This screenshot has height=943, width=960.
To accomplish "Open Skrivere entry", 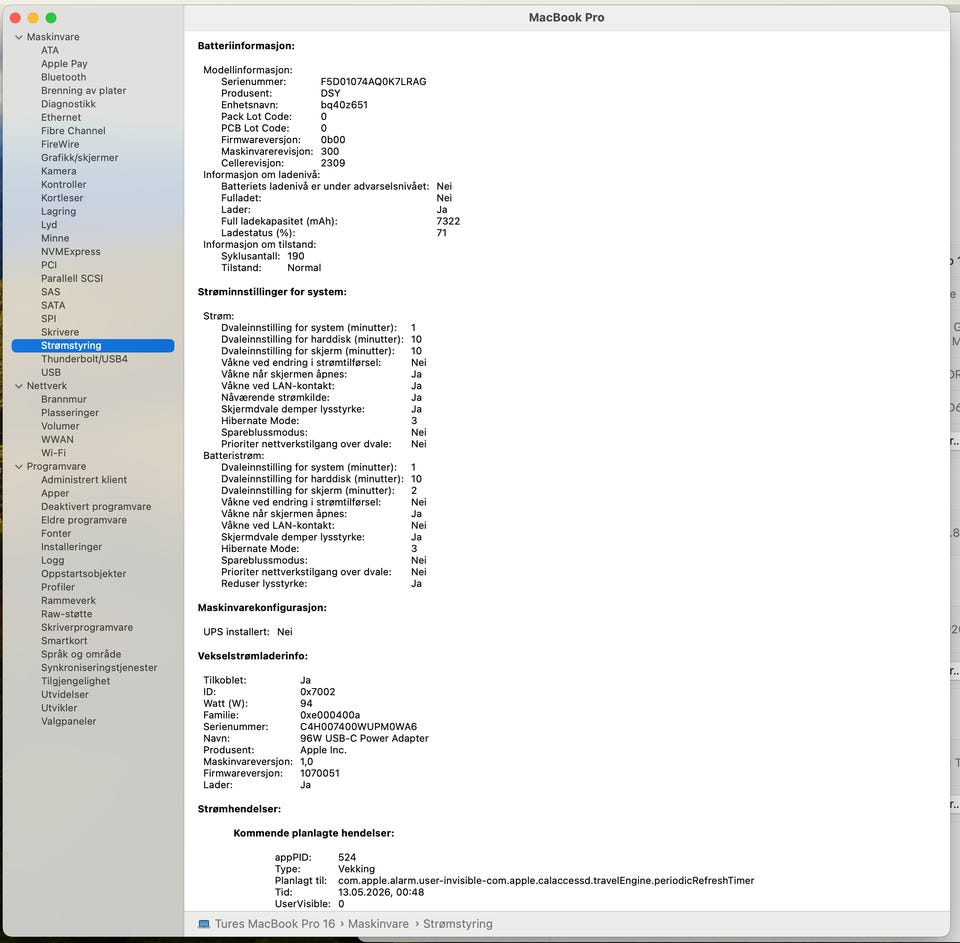I will pyautogui.click(x=60, y=332).
